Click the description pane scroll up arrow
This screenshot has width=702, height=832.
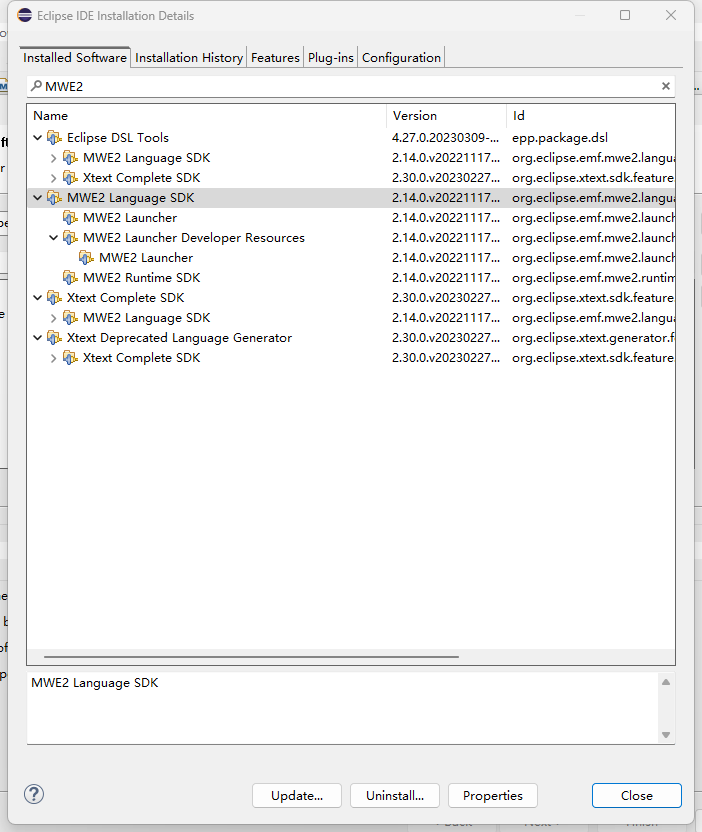pyautogui.click(x=666, y=682)
